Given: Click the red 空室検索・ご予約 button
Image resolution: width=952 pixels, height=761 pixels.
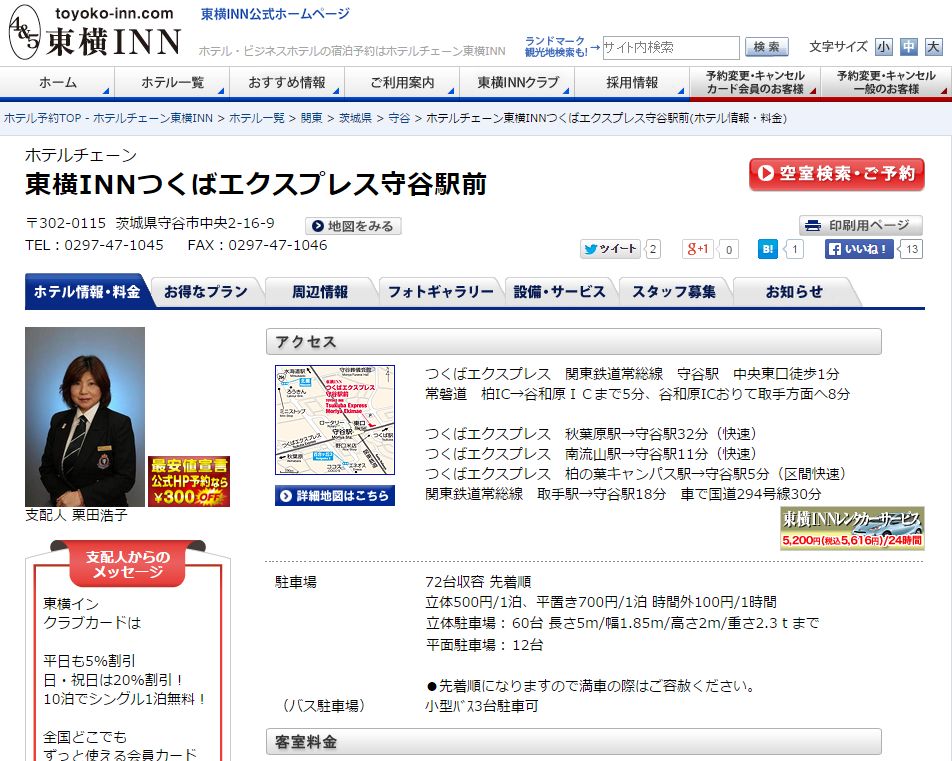Looking at the screenshot, I should point(837,174).
